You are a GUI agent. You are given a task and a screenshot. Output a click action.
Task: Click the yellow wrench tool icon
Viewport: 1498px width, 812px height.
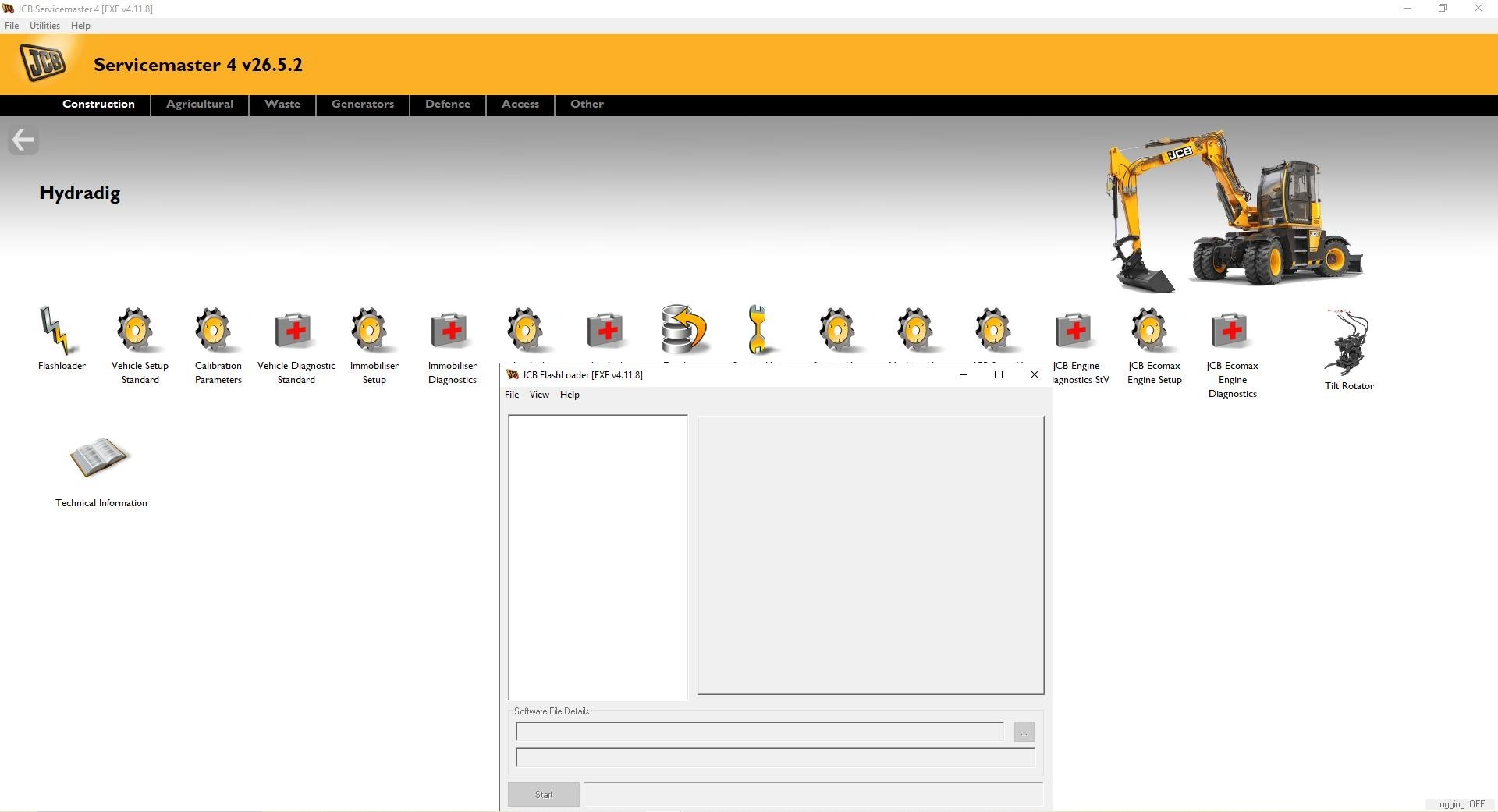pos(758,330)
